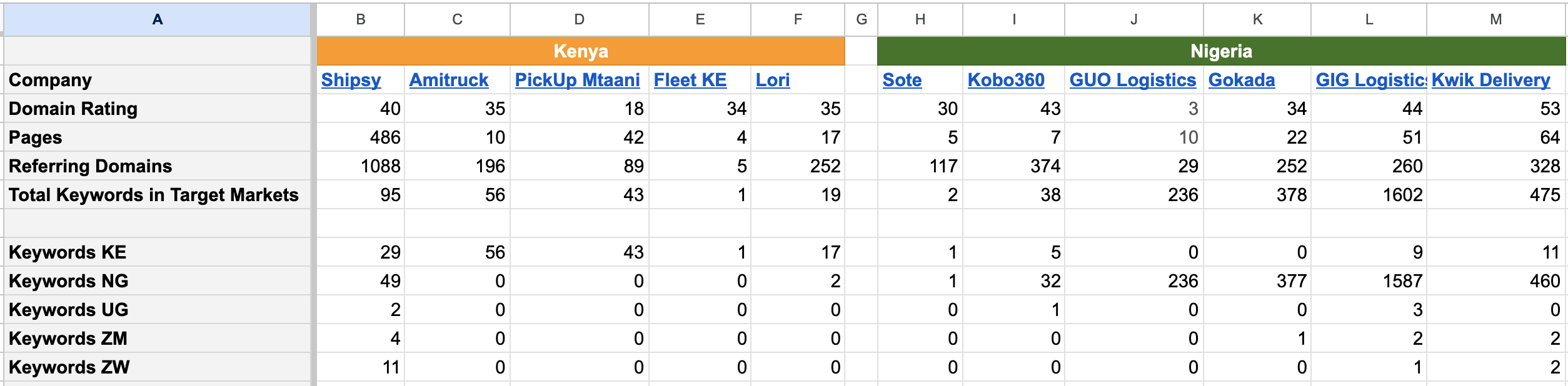The width and height of the screenshot is (1568, 386).
Task: Open the Lori company link
Action: point(773,80)
